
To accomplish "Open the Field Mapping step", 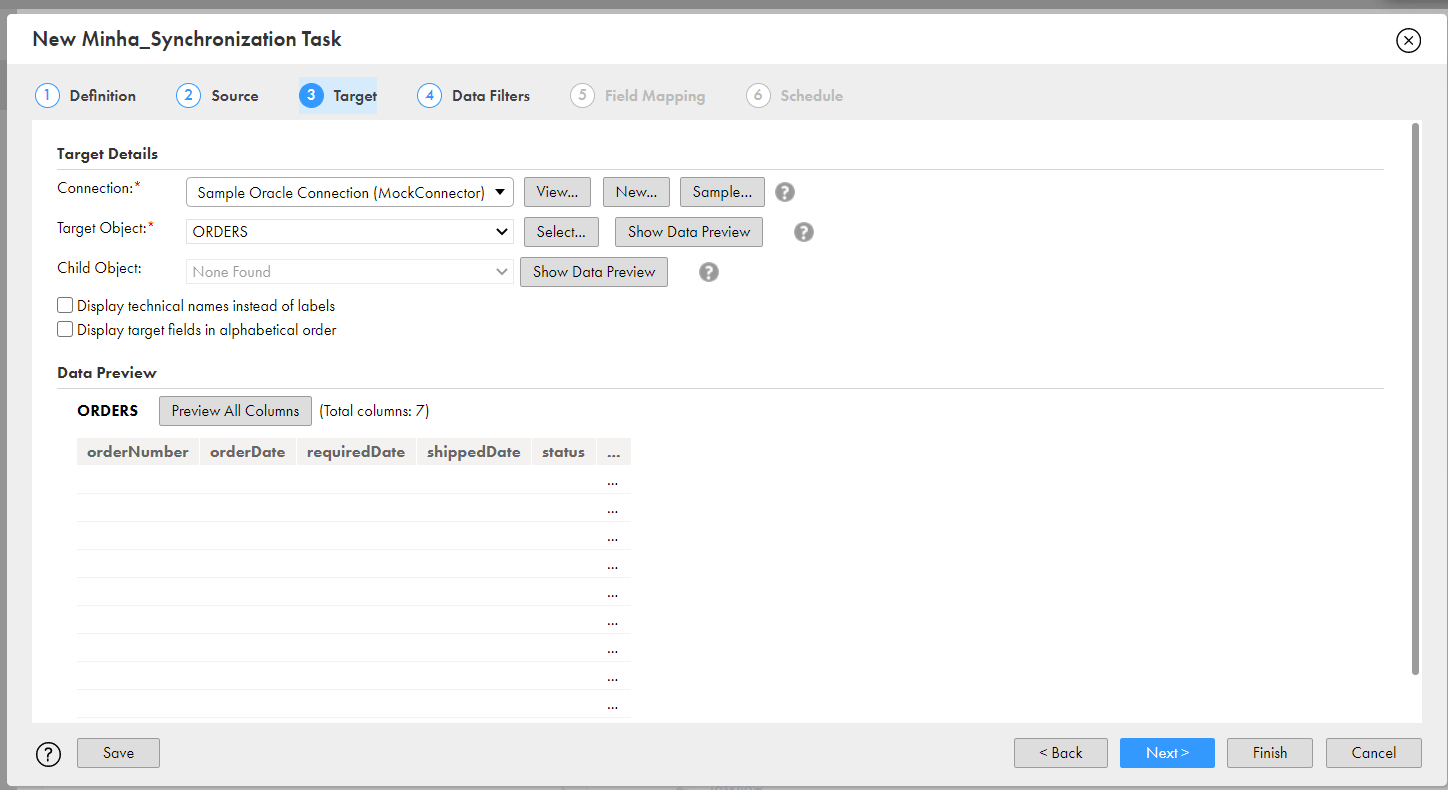I will [x=638, y=96].
